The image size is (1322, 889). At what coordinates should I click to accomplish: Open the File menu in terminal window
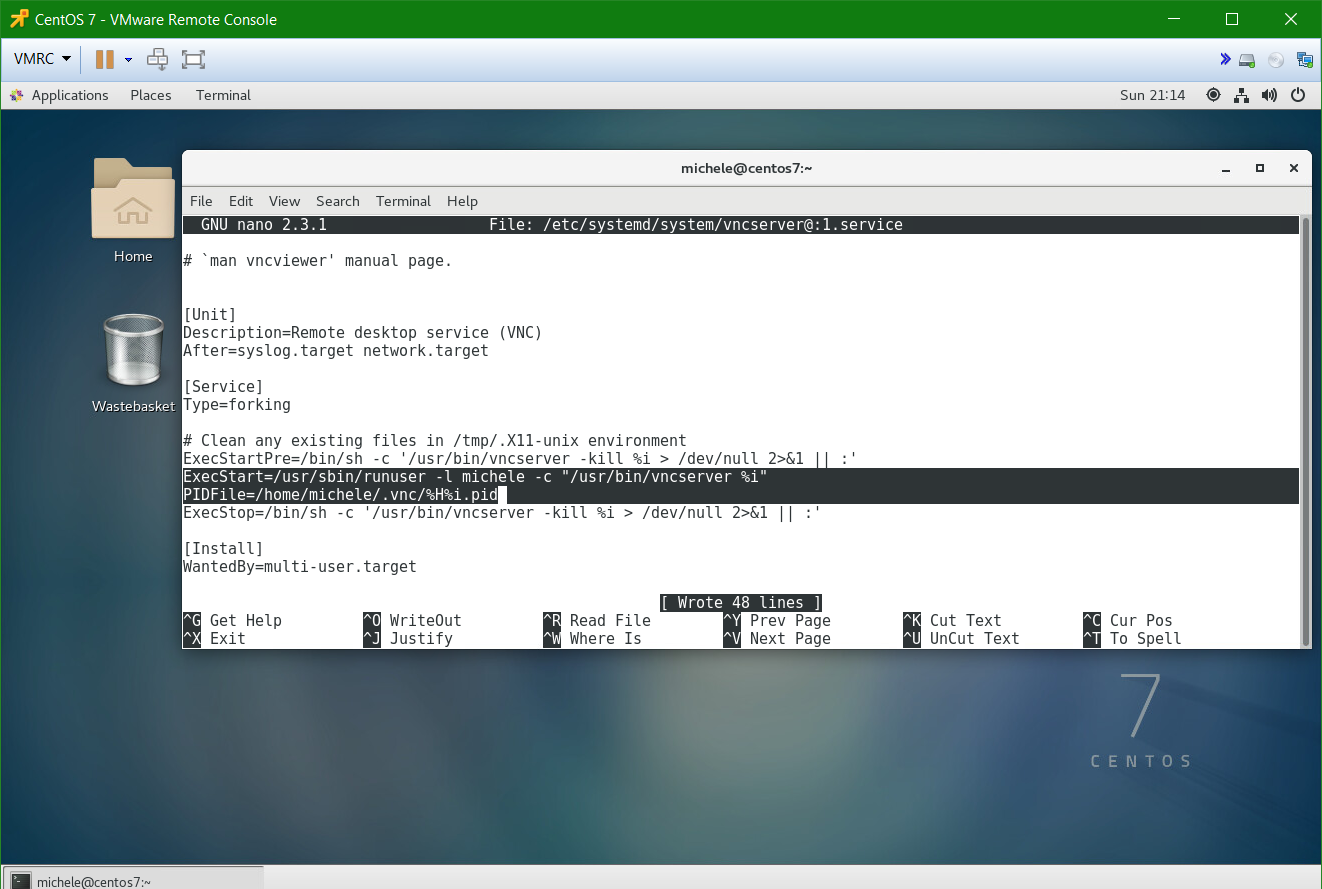click(201, 201)
